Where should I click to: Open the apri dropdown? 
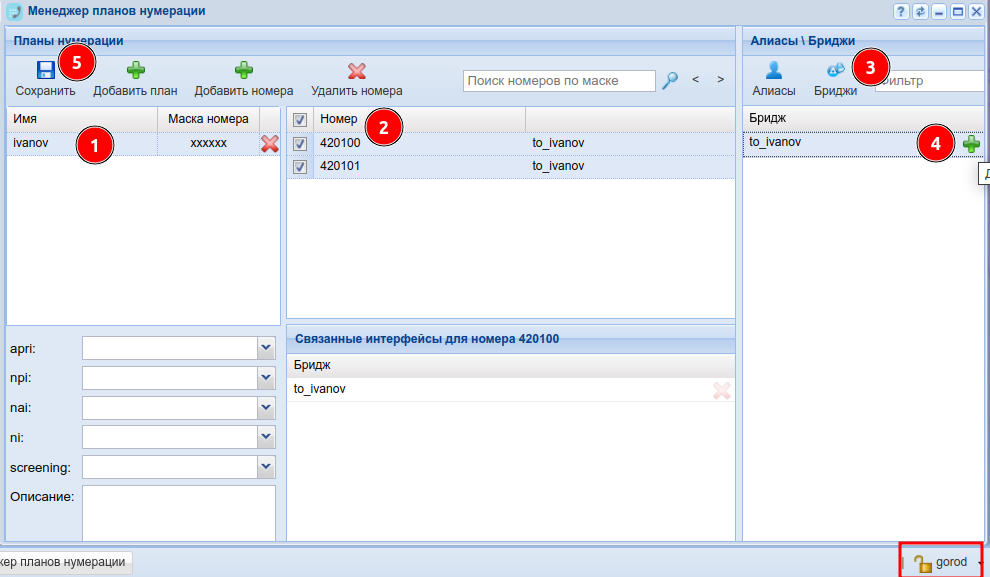[266, 348]
